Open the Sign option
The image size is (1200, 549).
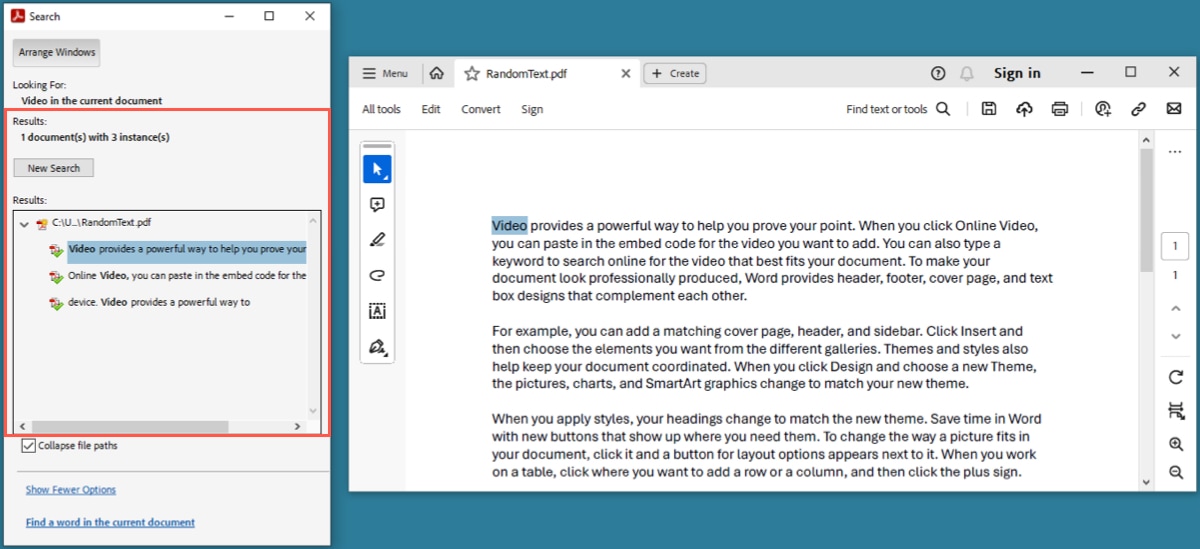[532, 109]
